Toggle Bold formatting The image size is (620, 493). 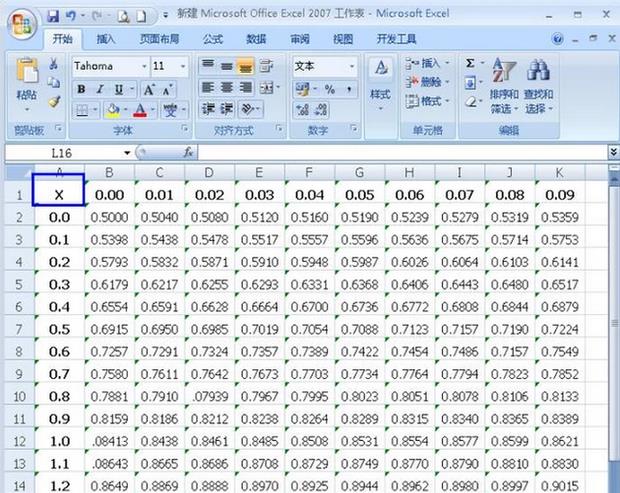[82, 88]
